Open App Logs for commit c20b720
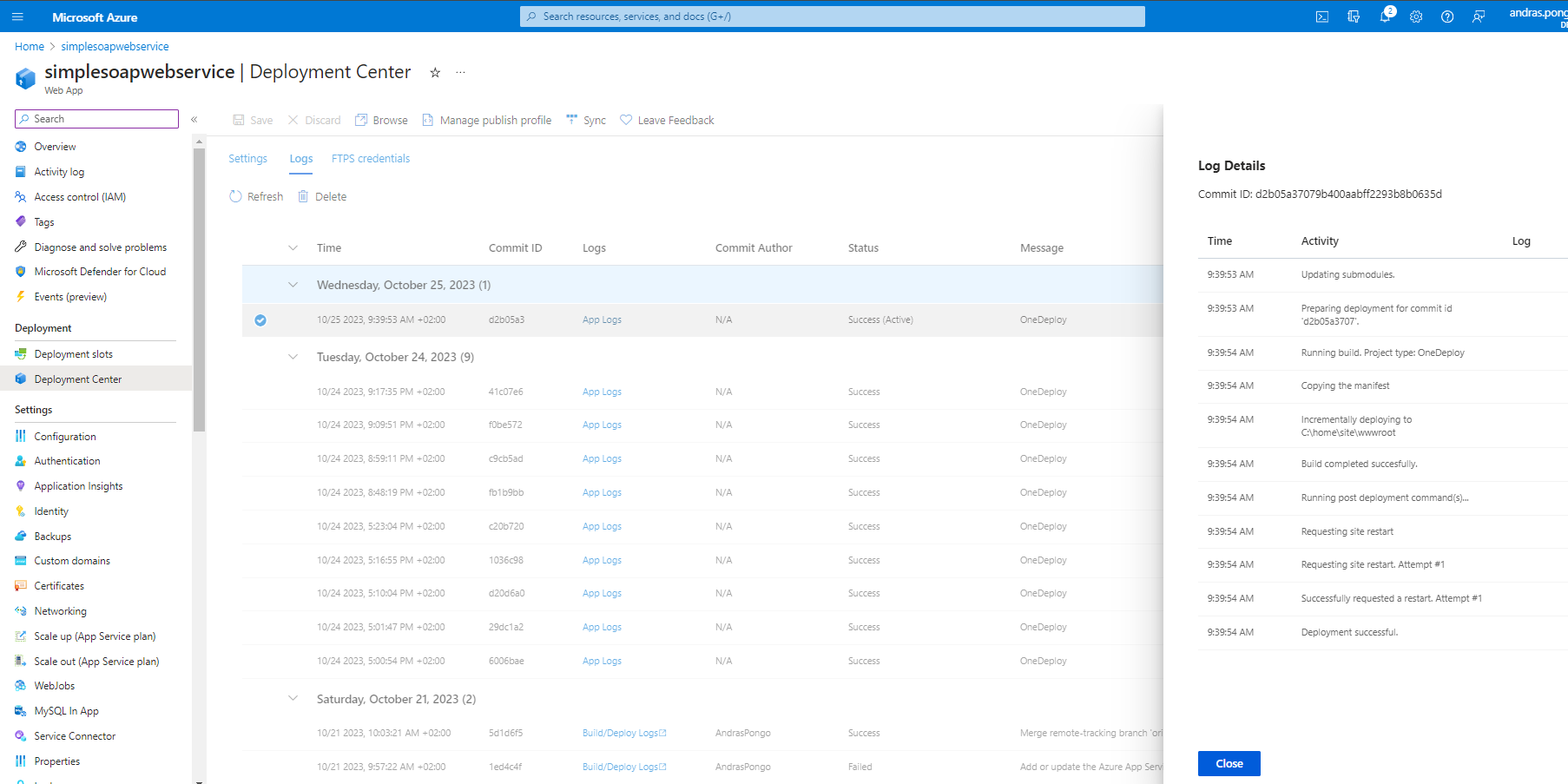The height and width of the screenshot is (784, 1568). pos(602,527)
